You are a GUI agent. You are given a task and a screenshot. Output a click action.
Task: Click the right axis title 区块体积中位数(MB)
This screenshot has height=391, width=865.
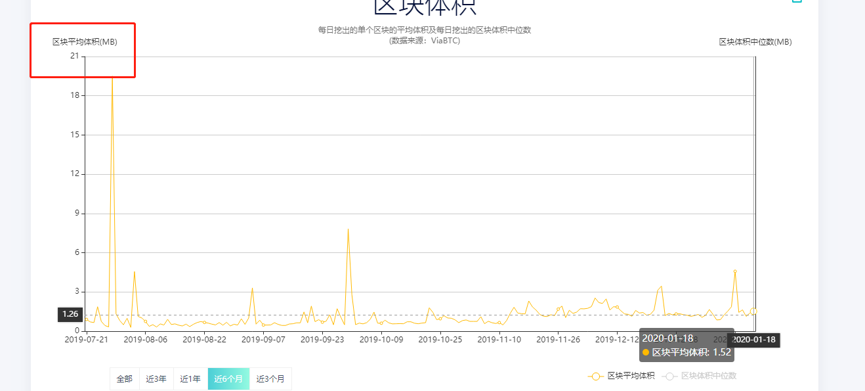(x=755, y=42)
